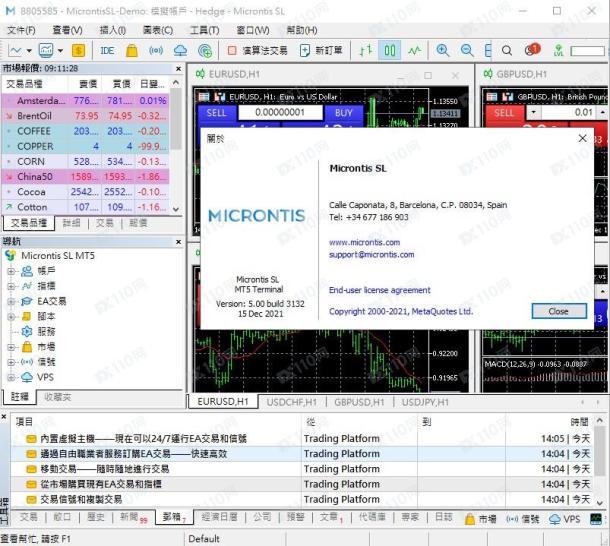This screenshot has width=610, height=546.
Task: Switch to 交易品種 tab in Market Watch
Action: pyautogui.click(x=29, y=223)
